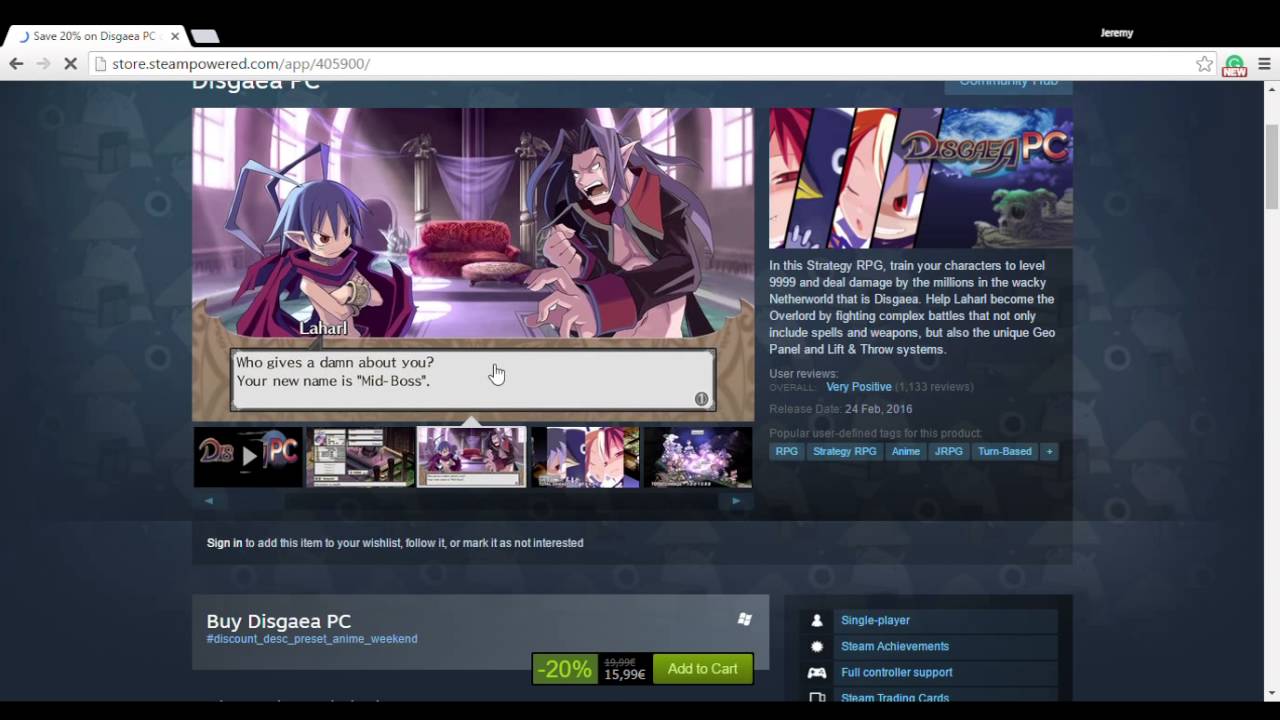This screenshot has height=720, width=1280.
Task: Click the Turn-Based tag
Action: pyautogui.click(x=1005, y=451)
